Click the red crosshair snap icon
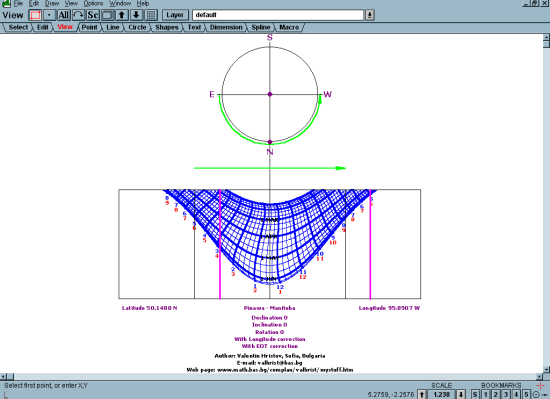The height and width of the screenshot is (399, 550). [x=540, y=386]
